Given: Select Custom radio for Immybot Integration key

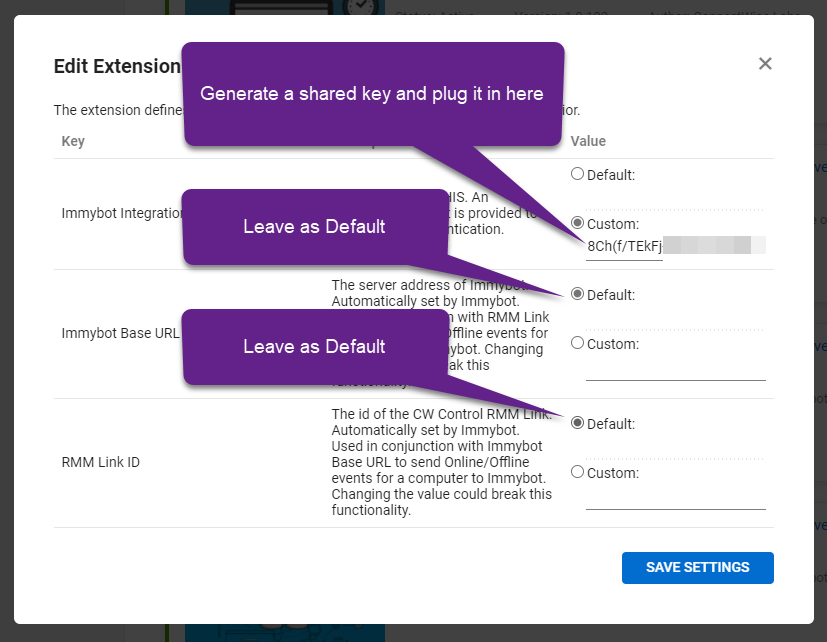Looking at the screenshot, I should click(x=577, y=223).
